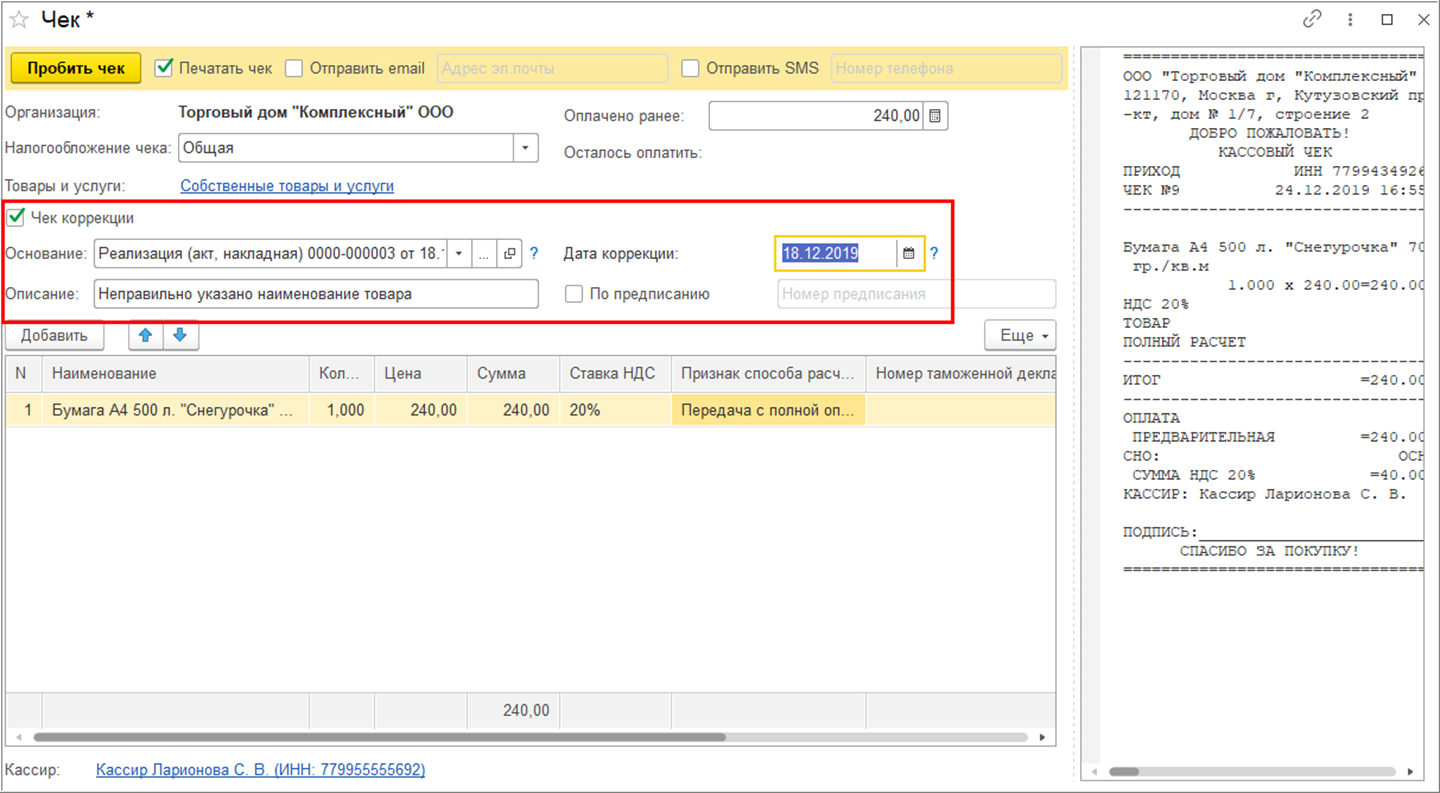Move row up with blue up arrow
Screen dimensions: 1440x793
[x=146, y=336]
